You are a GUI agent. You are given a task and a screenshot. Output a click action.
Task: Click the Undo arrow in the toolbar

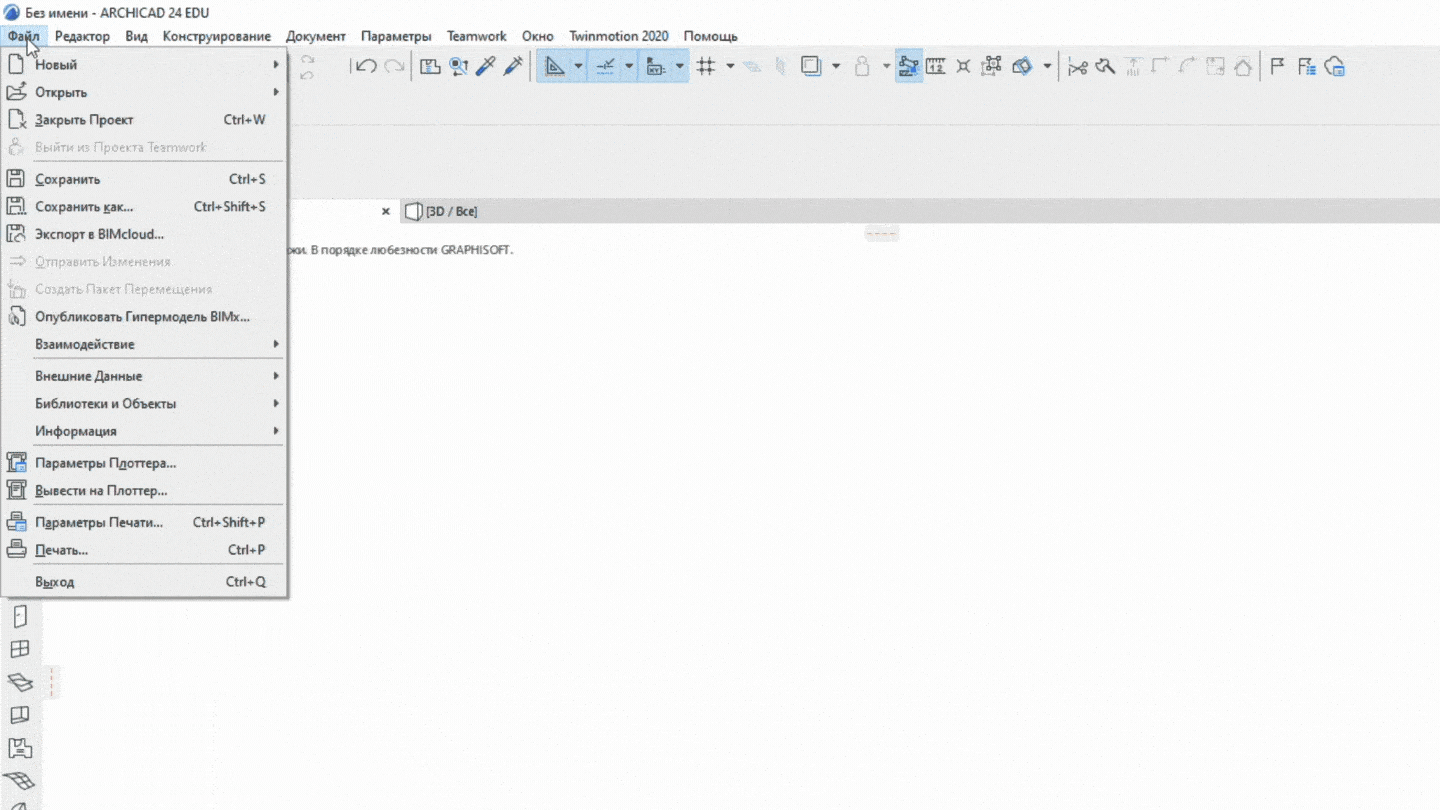coord(366,67)
